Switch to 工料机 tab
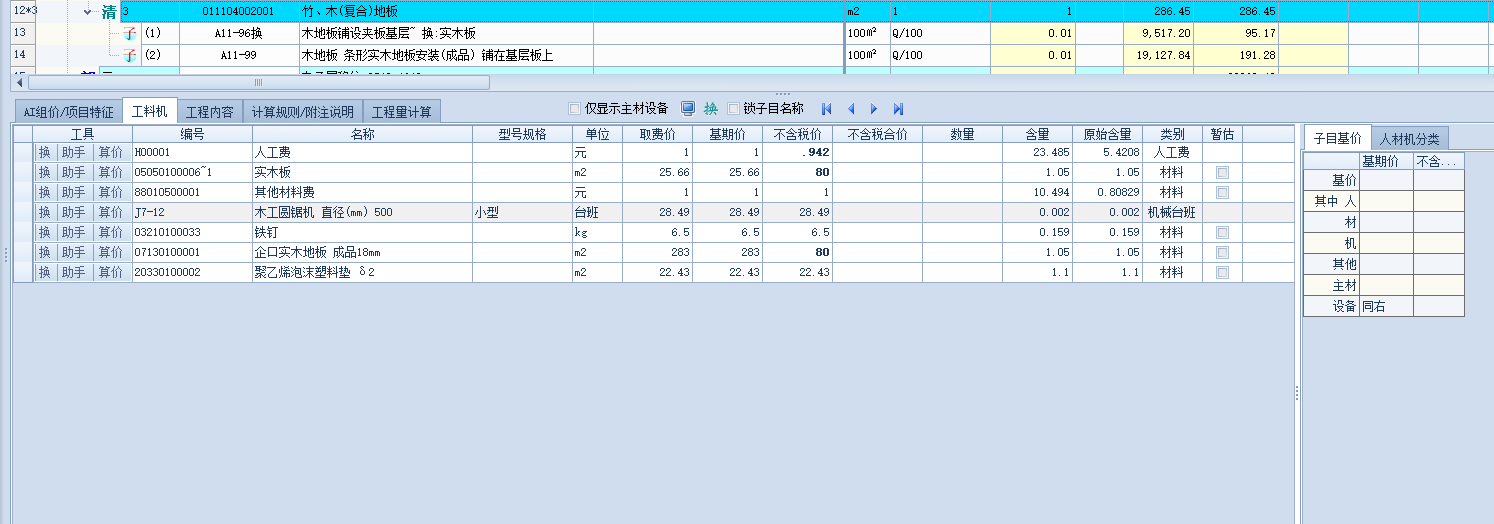This screenshot has height=524, width=1494. (x=150, y=111)
